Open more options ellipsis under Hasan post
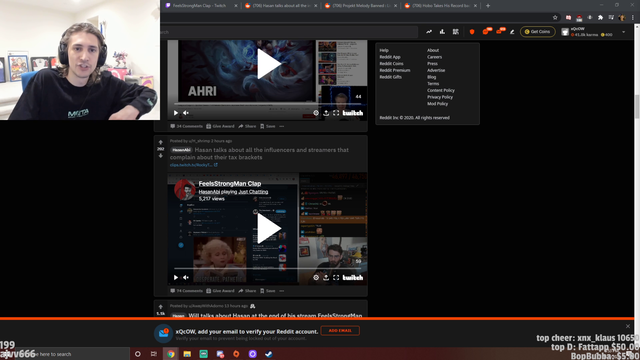The image size is (640, 360). point(282,291)
